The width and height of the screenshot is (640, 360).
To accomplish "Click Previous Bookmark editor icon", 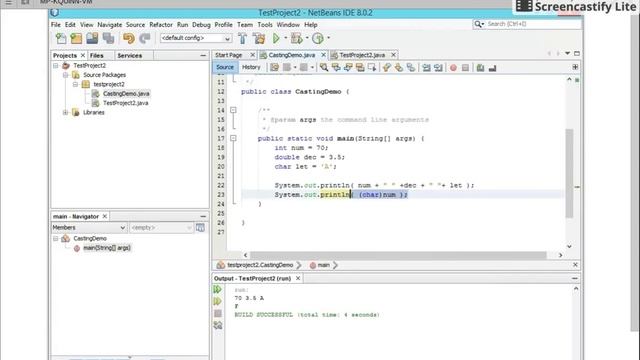I will coord(387,67).
